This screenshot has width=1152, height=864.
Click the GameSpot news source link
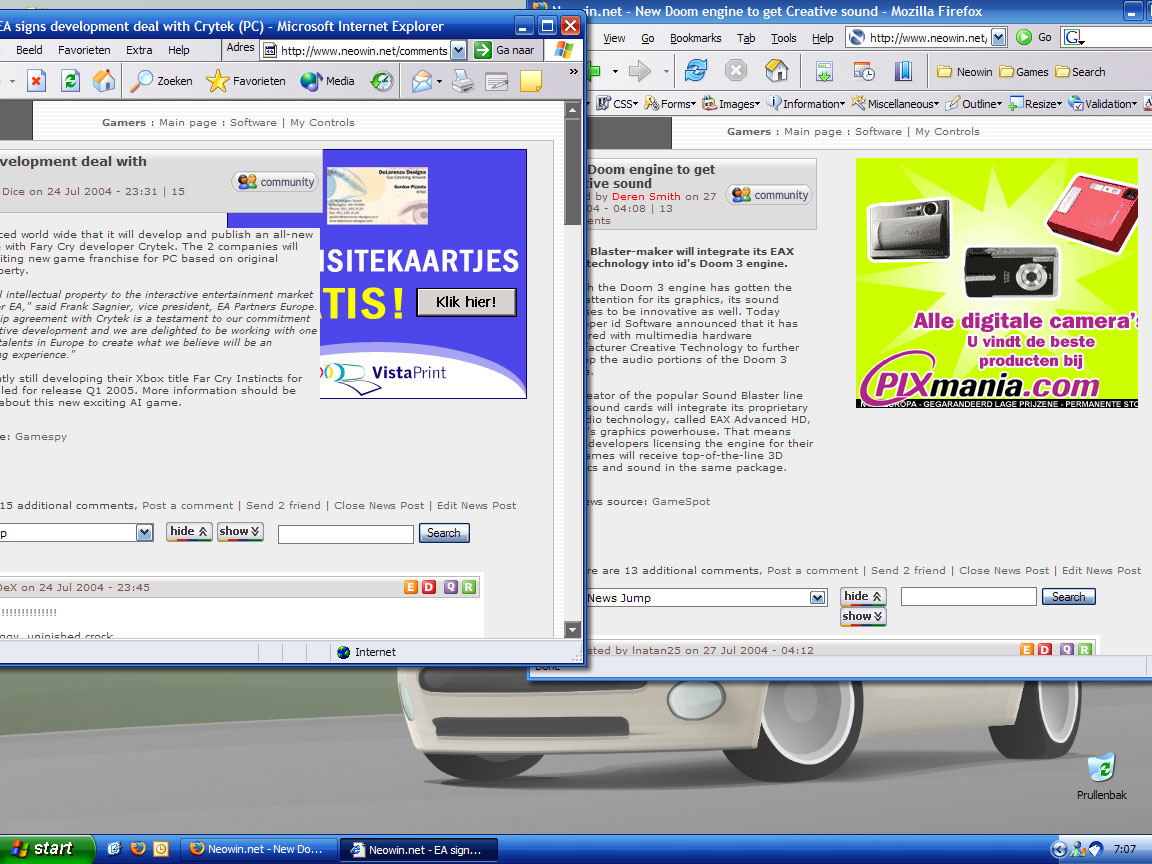pyautogui.click(x=681, y=502)
